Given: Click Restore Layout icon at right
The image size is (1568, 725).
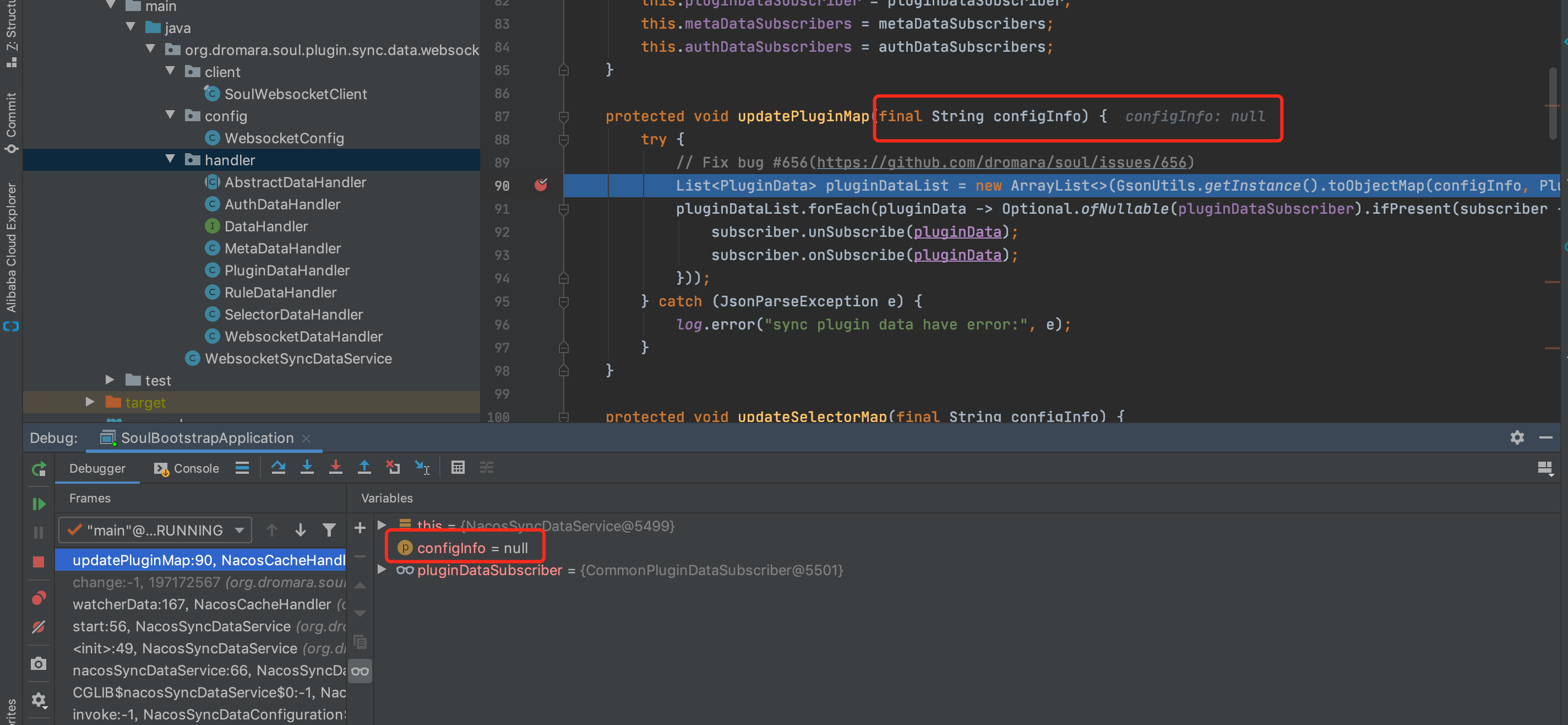Looking at the screenshot, I should tap(1545, 468).
